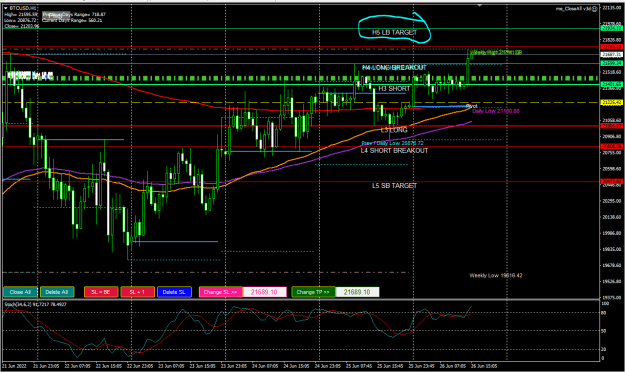
Task: Select the H5 LB TARGET label
Action: point(394,32)
